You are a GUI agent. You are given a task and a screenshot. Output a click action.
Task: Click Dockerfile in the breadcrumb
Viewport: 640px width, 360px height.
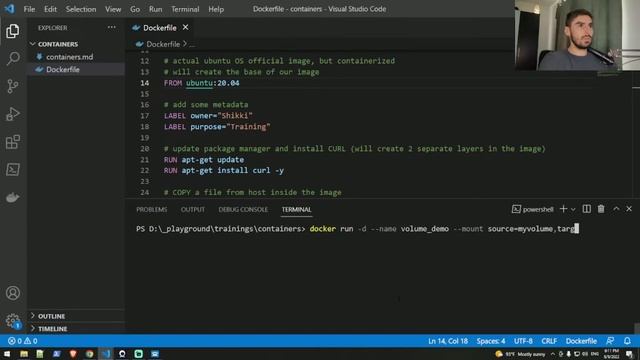click(x=163, y=44)
